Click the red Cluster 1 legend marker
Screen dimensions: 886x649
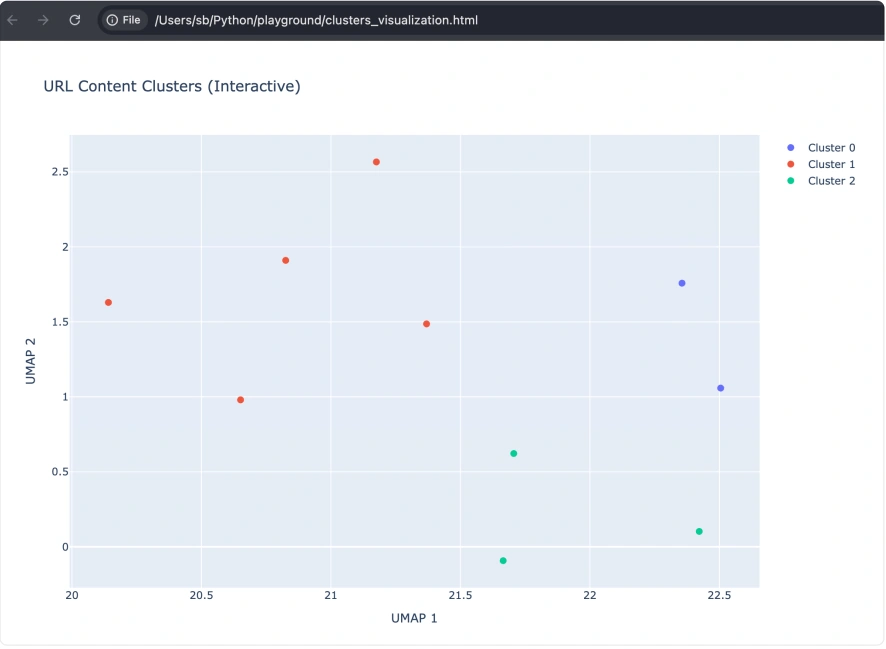[x=790, y=164]
